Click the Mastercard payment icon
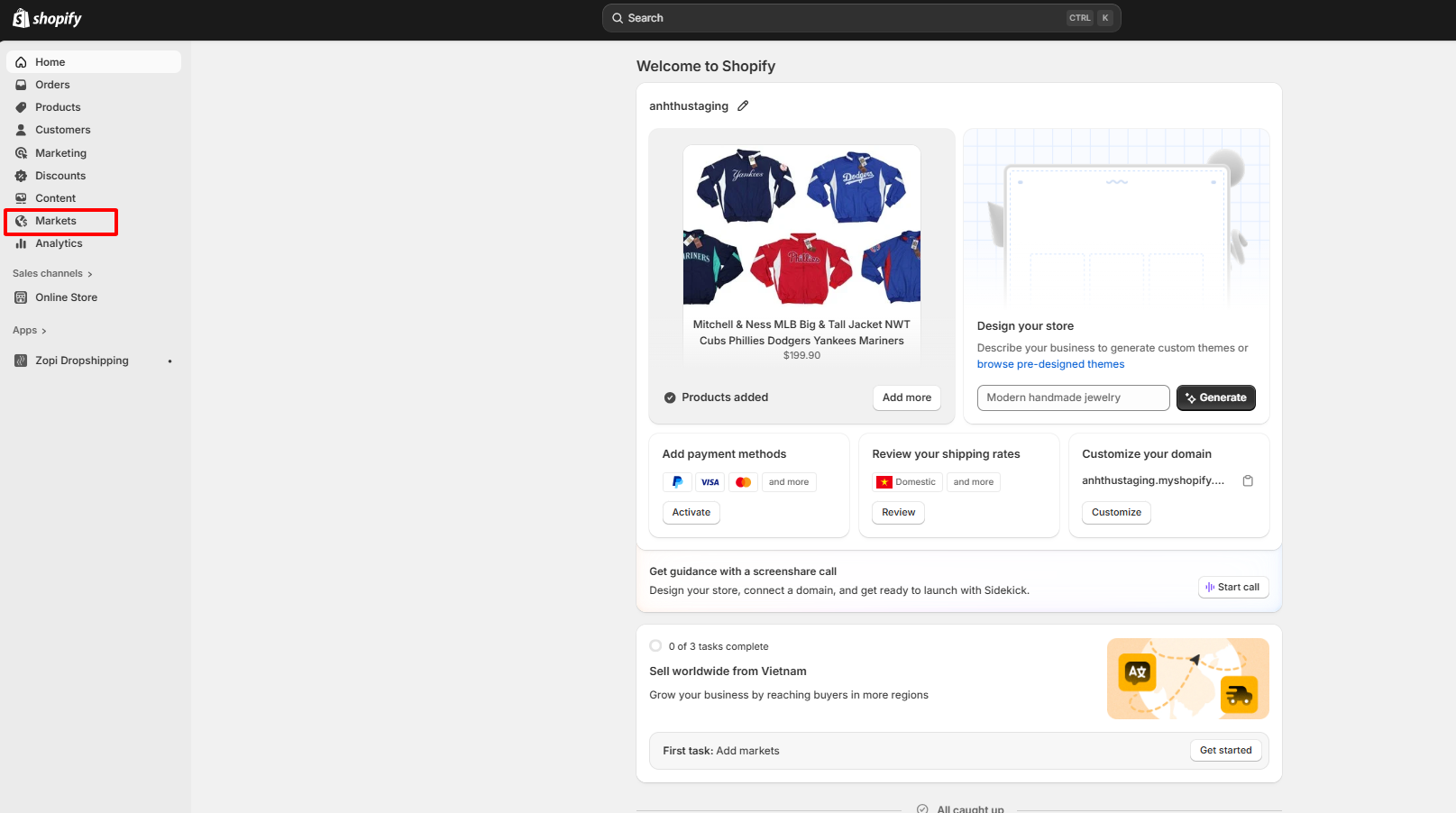The height and width of the screenshot is (813, 1456). click(743, 482)
